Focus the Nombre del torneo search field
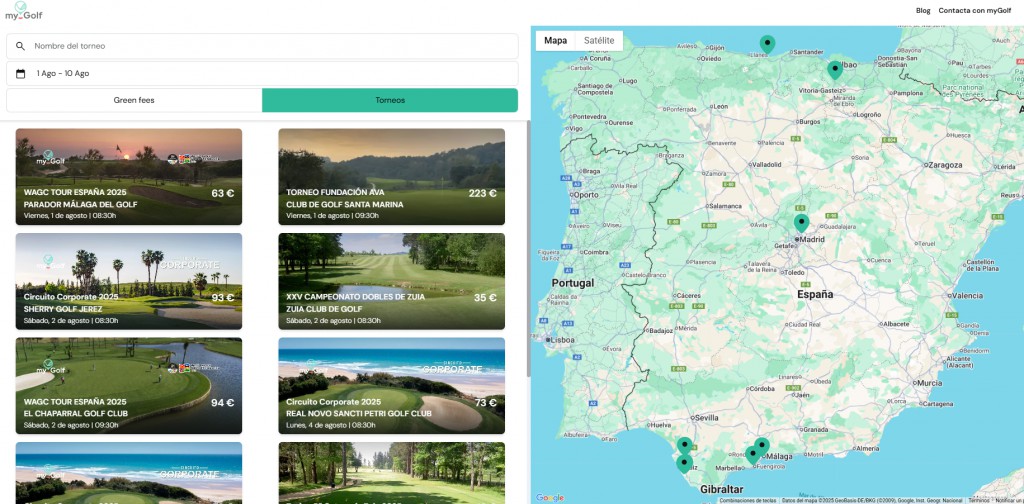 (x=262, y=46)
